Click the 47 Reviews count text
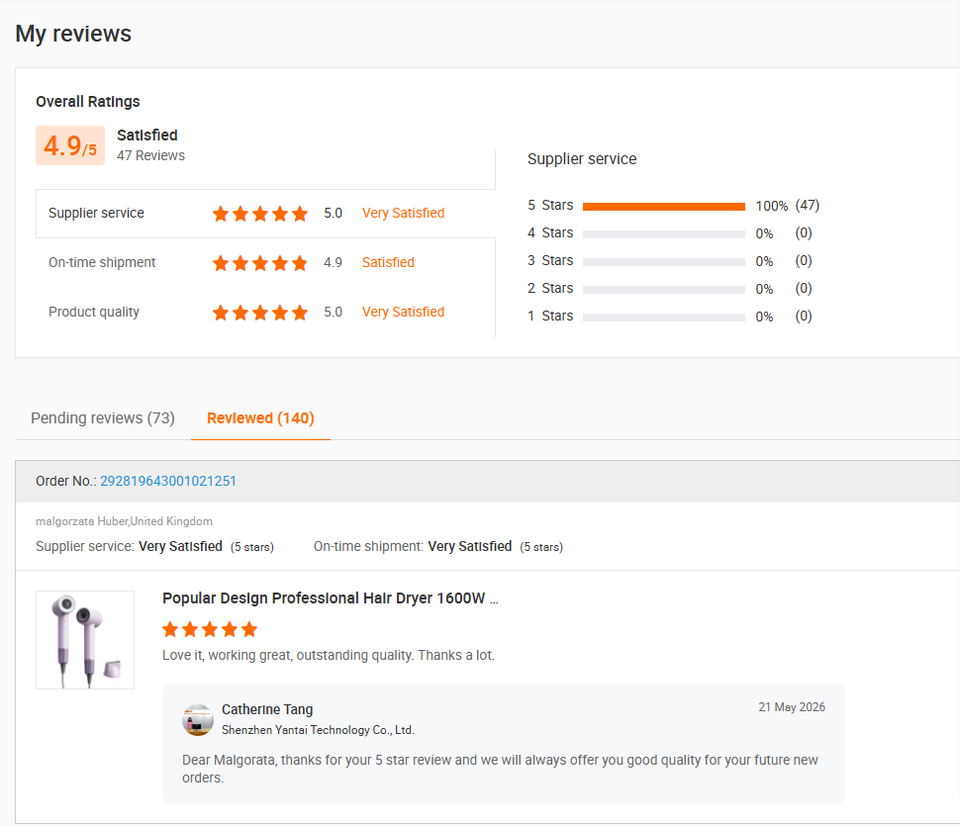 click(x=151, y=155)
